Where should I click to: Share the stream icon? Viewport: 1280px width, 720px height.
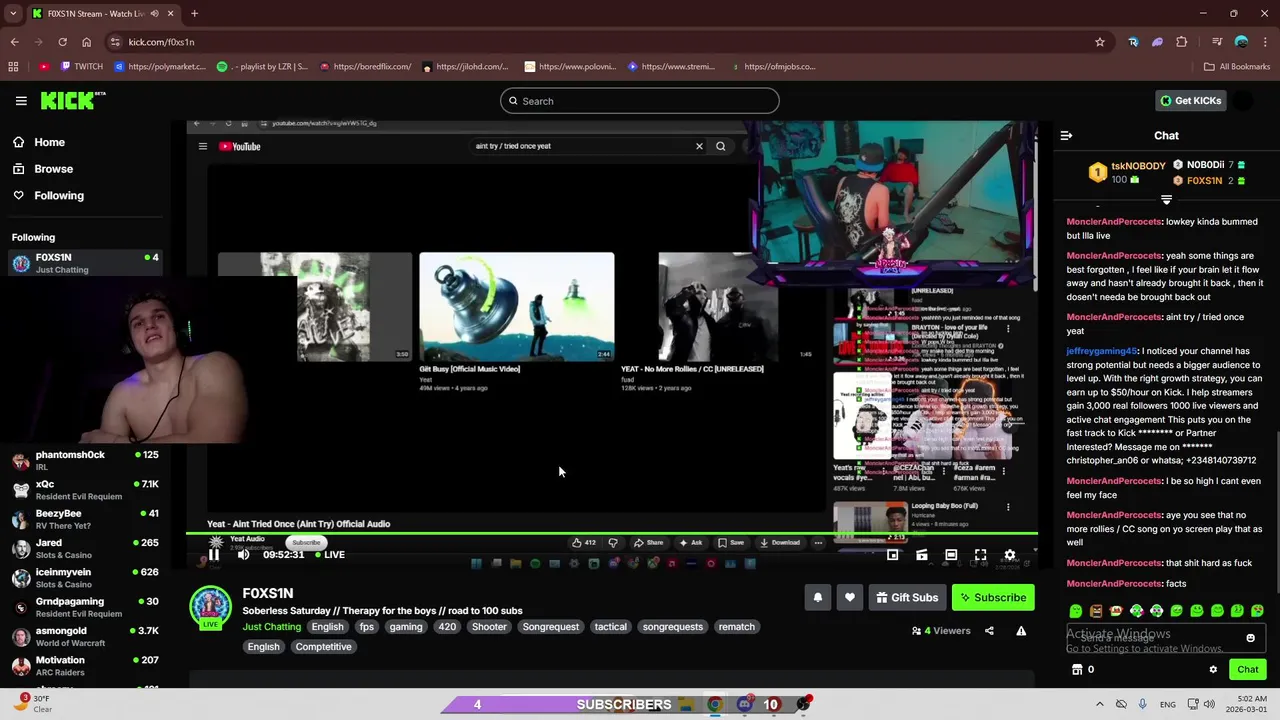click(x=989, y=631)
